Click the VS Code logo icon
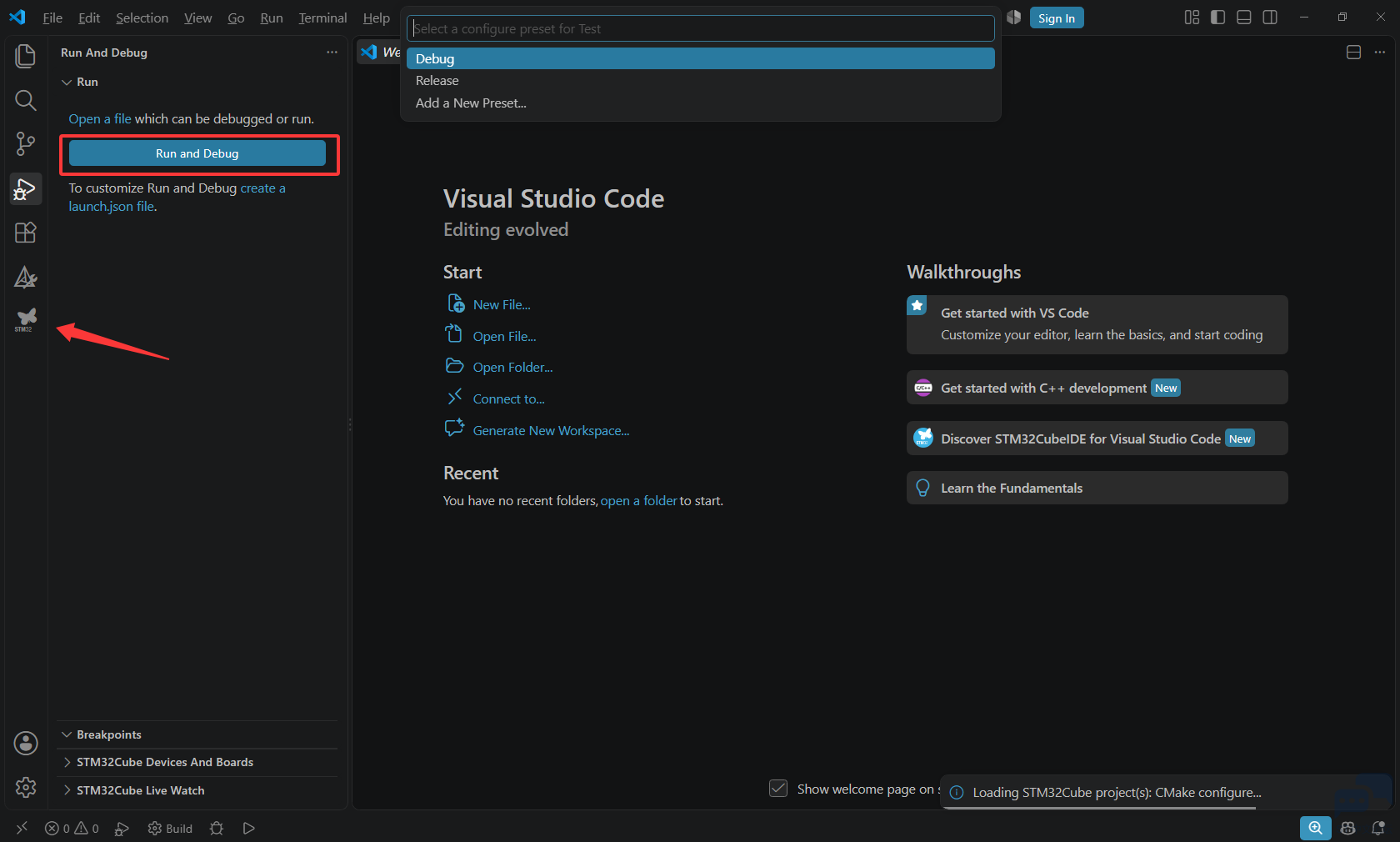 tap(17, 18)
